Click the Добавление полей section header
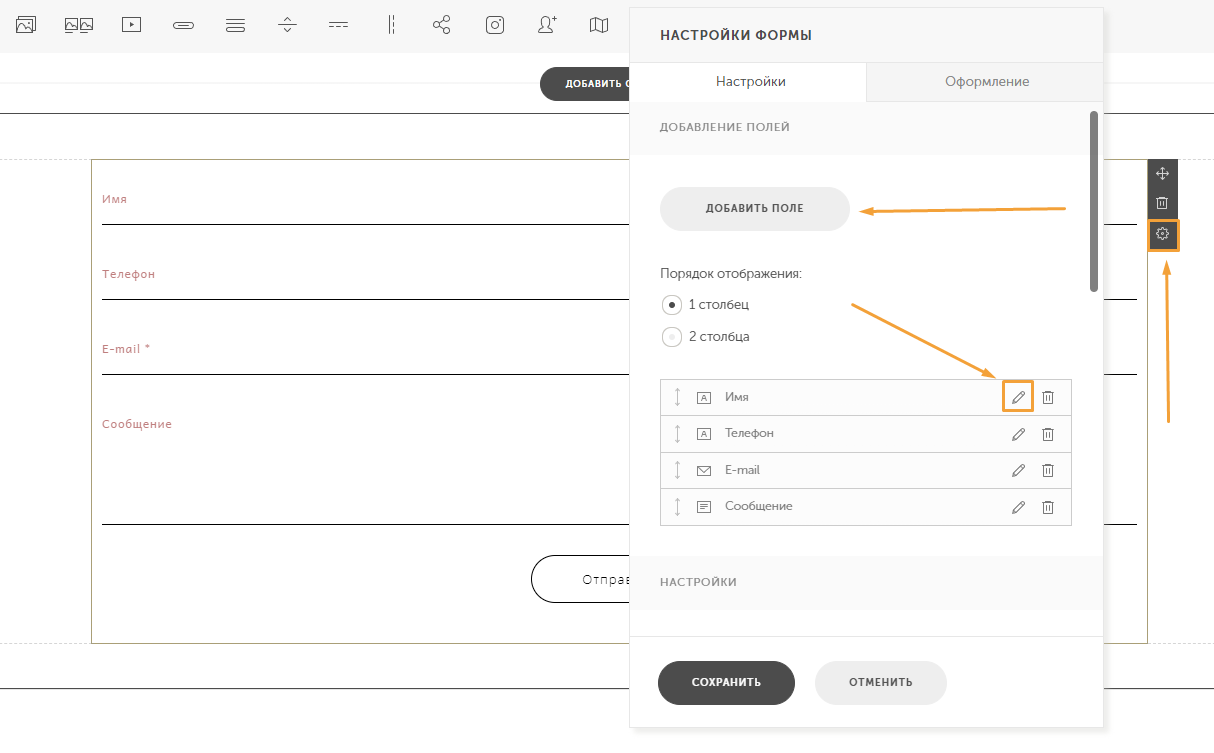The image size is (1214, 753). [x=725, y=128]
